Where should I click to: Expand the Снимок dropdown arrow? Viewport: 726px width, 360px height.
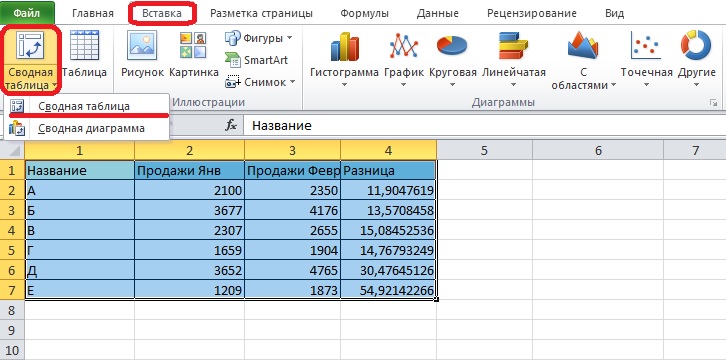click(292, 82)
